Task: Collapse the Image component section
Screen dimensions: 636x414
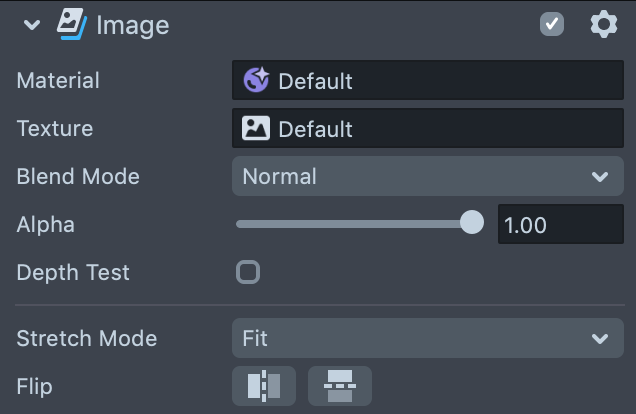Action: click(32, 26)
